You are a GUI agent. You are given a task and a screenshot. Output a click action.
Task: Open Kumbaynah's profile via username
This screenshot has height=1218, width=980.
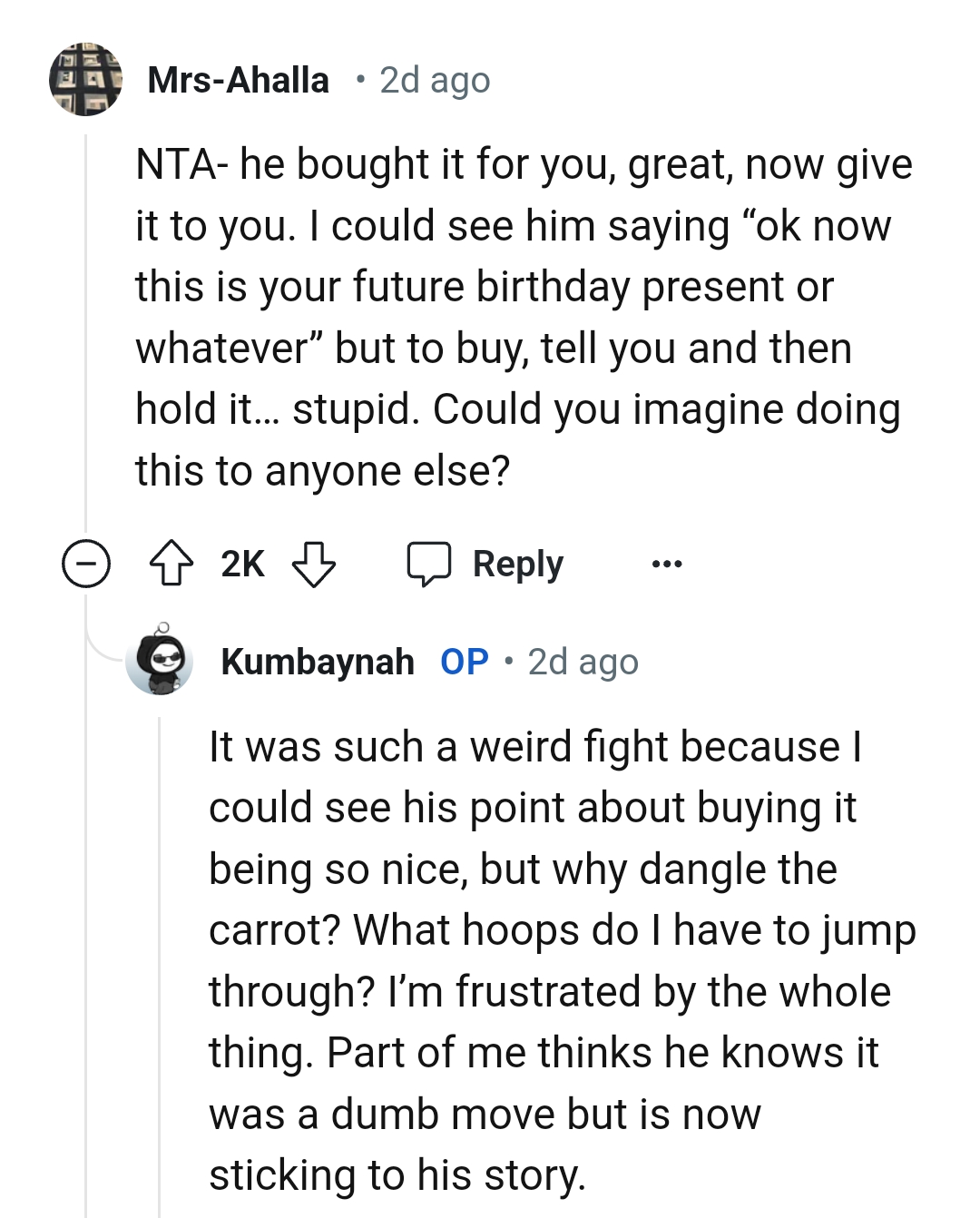point(319,662)
